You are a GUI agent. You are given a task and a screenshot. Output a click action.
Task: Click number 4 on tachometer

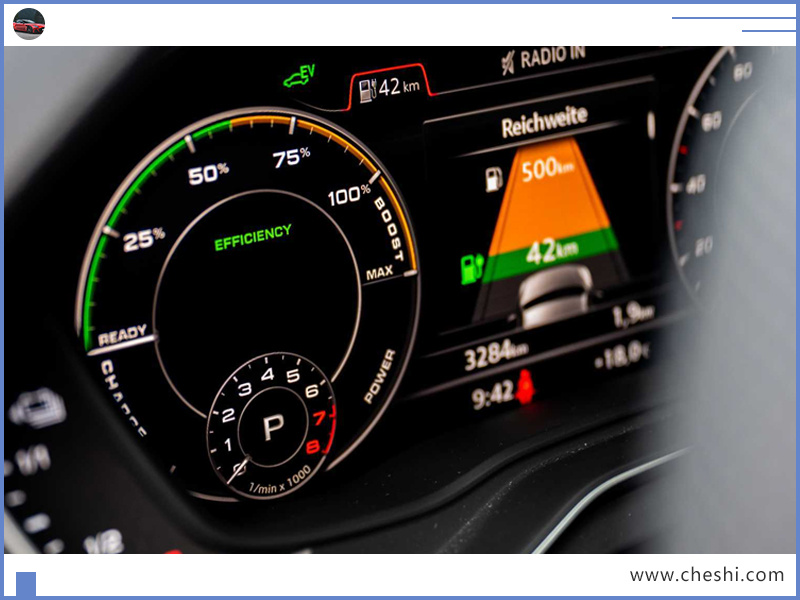[267, 375]
